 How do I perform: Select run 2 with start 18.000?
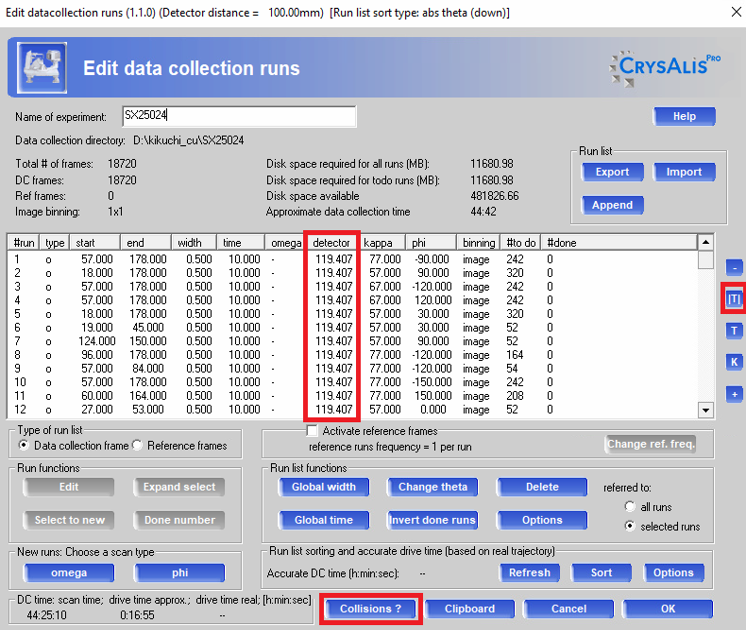point(352,273)
